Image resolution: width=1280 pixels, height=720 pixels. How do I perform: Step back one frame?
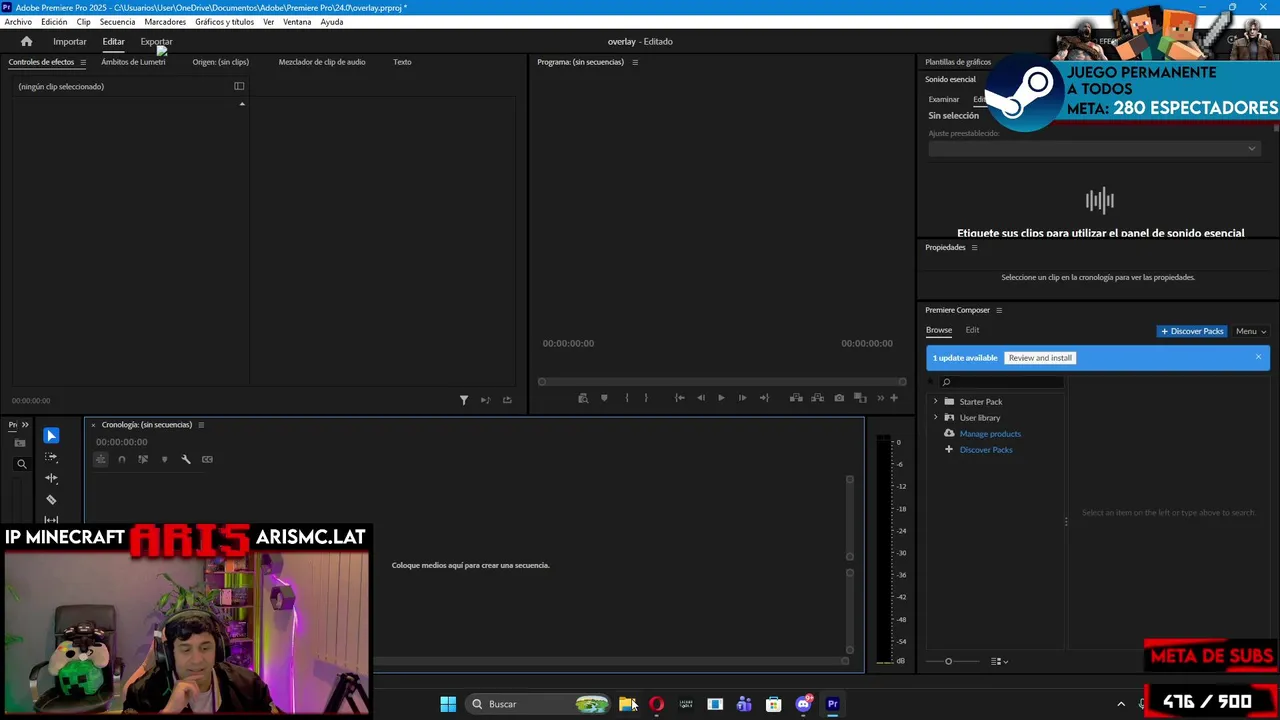[x=701, y=398]
